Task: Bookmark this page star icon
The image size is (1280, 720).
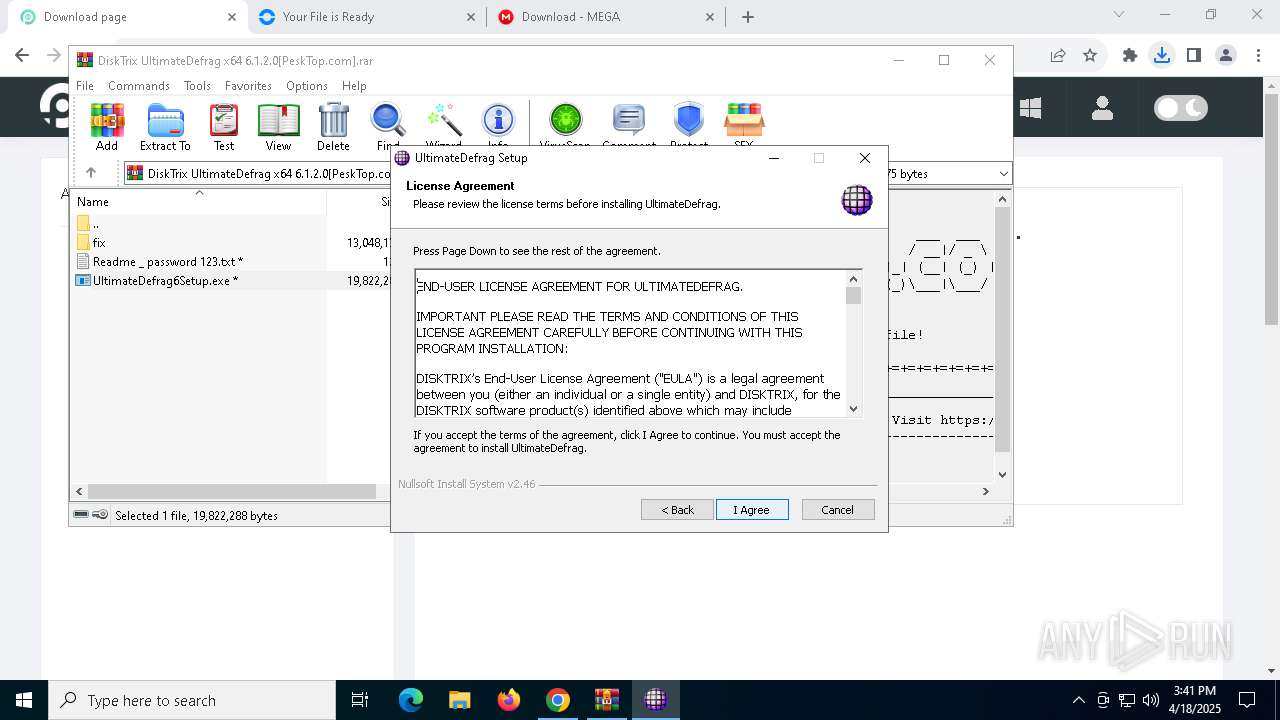Action: click(x=1090, y=55)
